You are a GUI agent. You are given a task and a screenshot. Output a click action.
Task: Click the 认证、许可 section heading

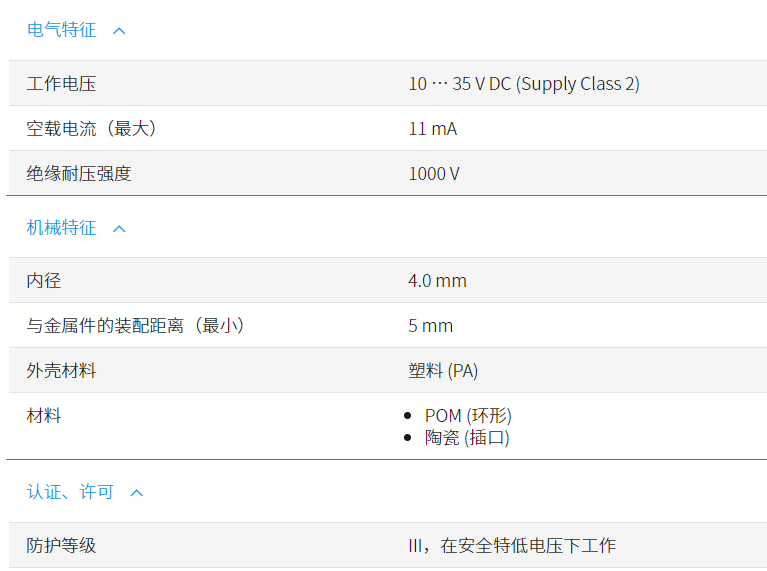(70, 492)
